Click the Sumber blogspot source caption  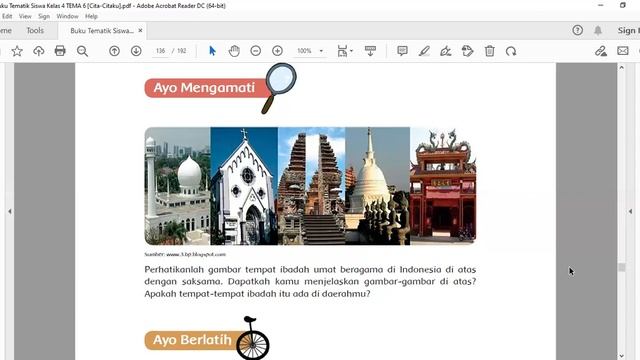[185, 254]
